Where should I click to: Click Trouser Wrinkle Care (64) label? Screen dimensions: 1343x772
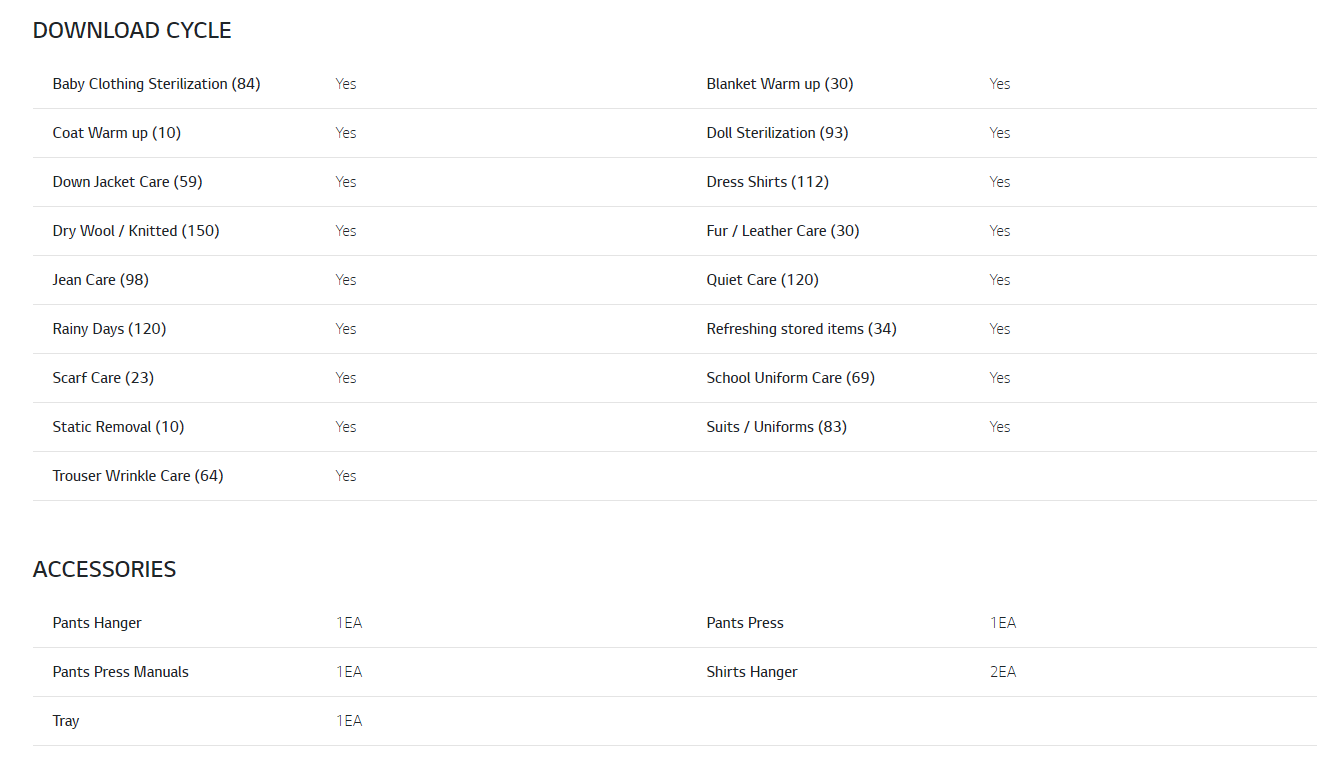(x=138, y=476)
